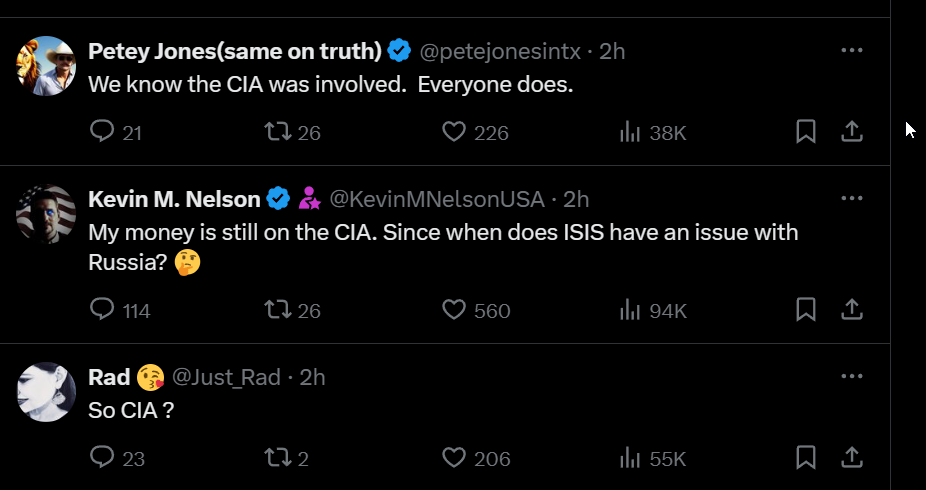
Task: Click Kevin M. Nelson's display name
Action: 175,199
